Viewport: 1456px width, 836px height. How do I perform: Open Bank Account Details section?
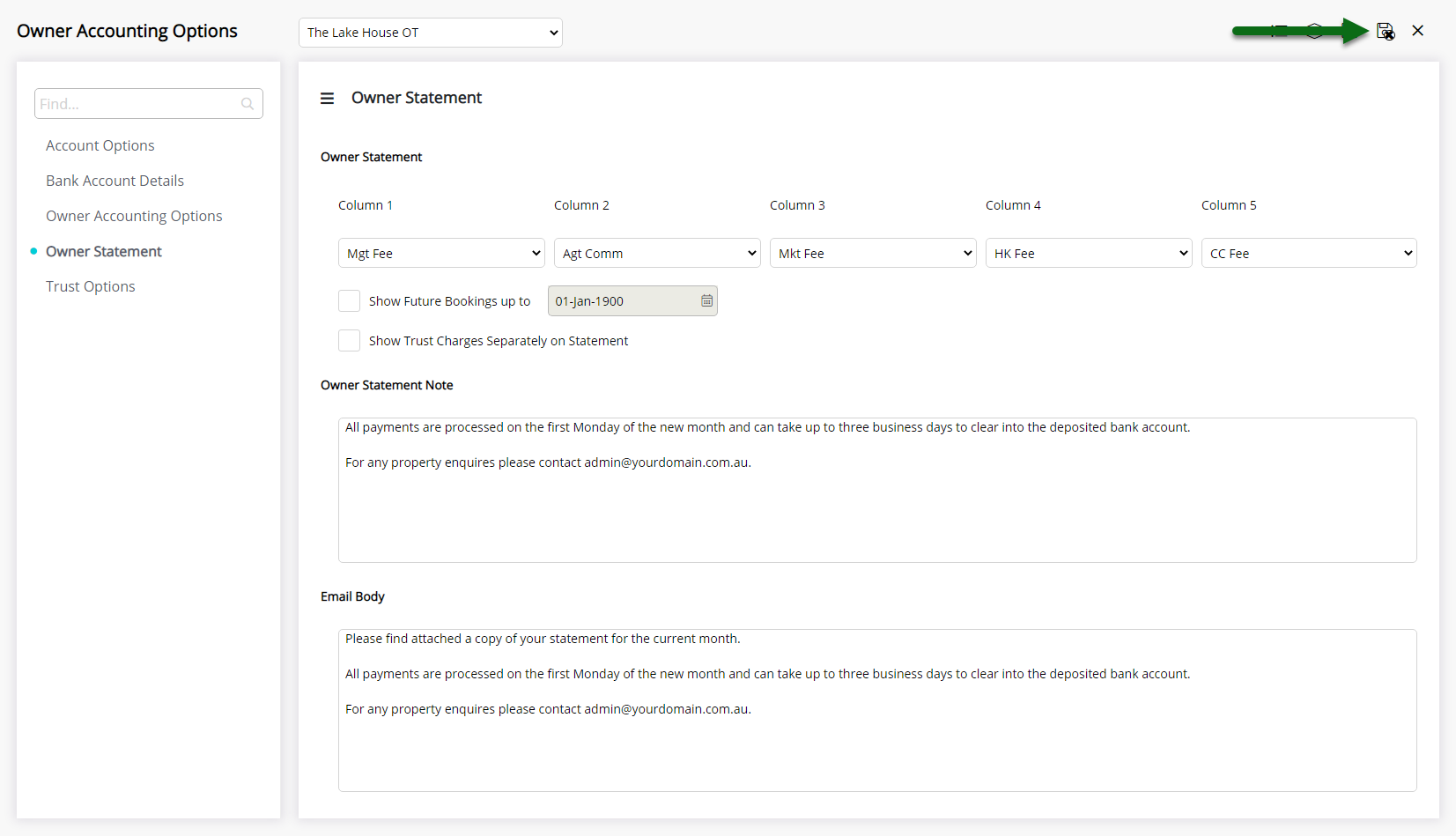(x=115, y=181)
